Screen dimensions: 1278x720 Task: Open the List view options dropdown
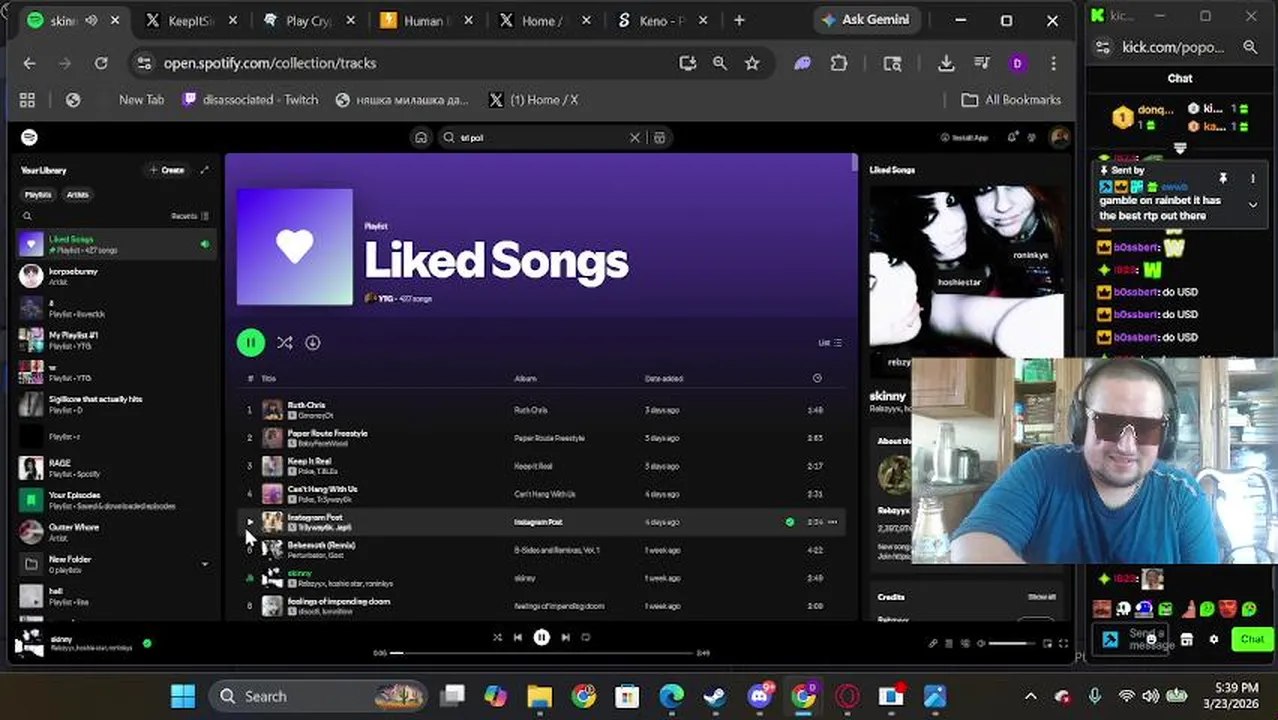point(830,343)
